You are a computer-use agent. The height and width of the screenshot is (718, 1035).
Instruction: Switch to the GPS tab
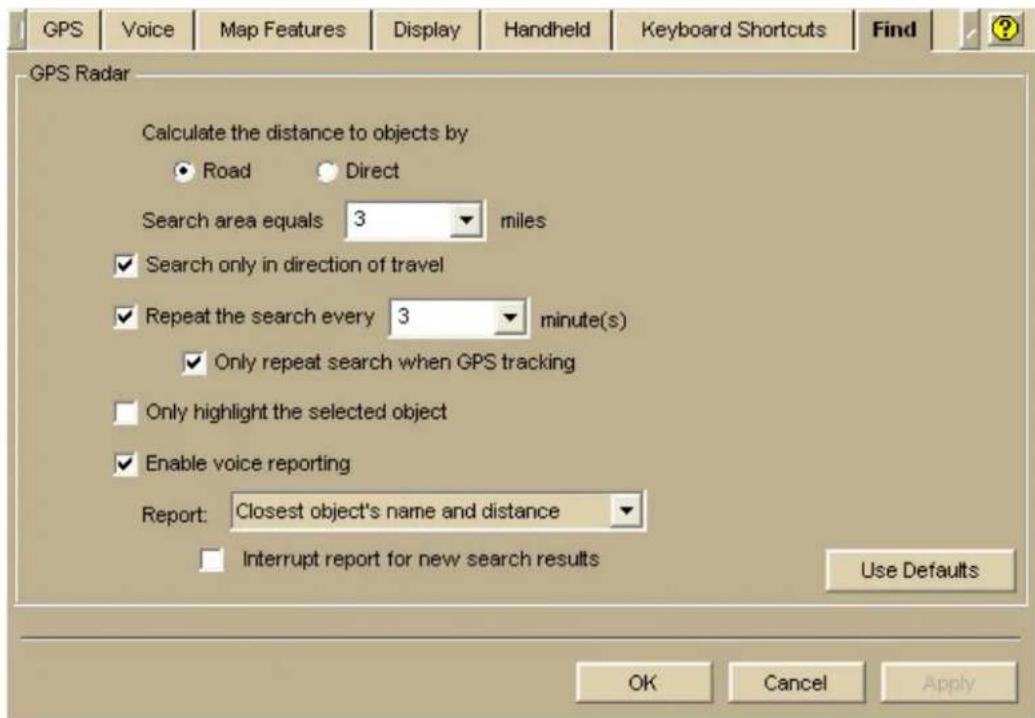[63, 30]
